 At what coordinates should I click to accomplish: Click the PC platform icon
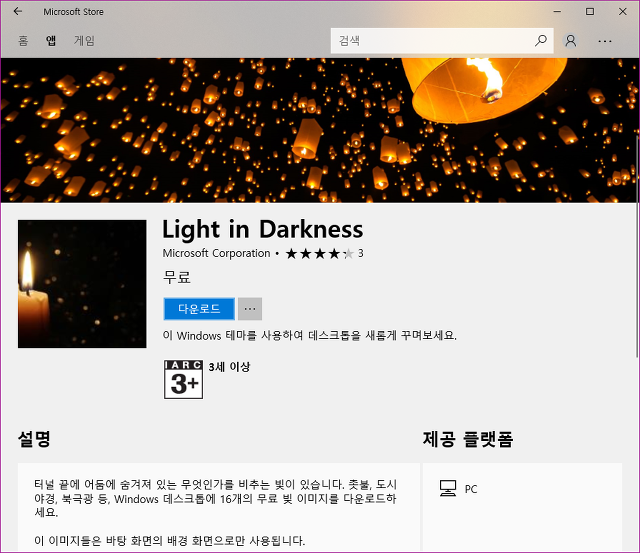[x=448, y=488]
